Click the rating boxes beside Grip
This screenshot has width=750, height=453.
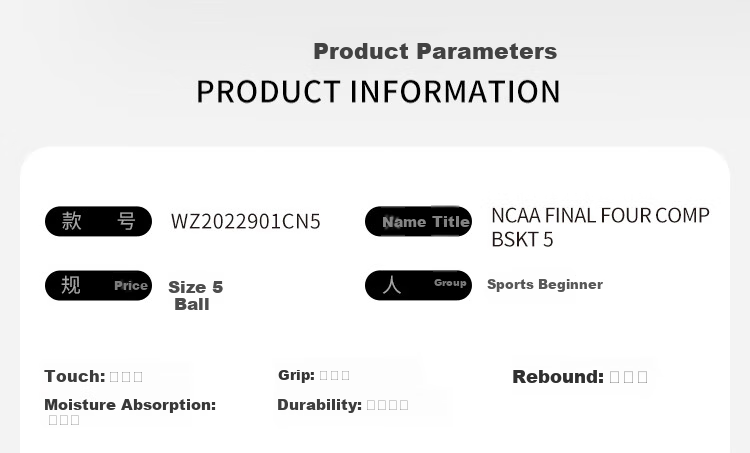click(x=334, y=376)
